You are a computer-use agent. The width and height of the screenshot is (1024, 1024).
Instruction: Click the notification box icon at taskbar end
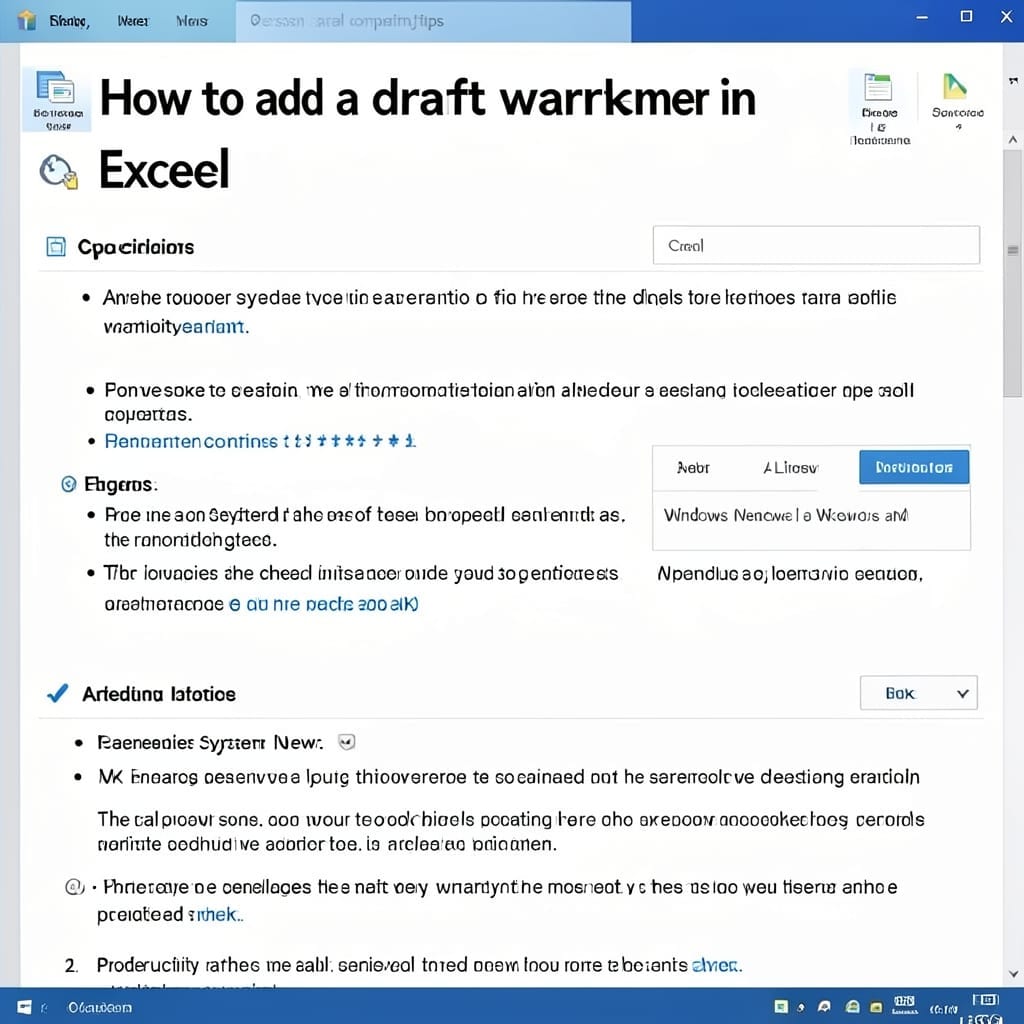click(x=985, y=1000)
